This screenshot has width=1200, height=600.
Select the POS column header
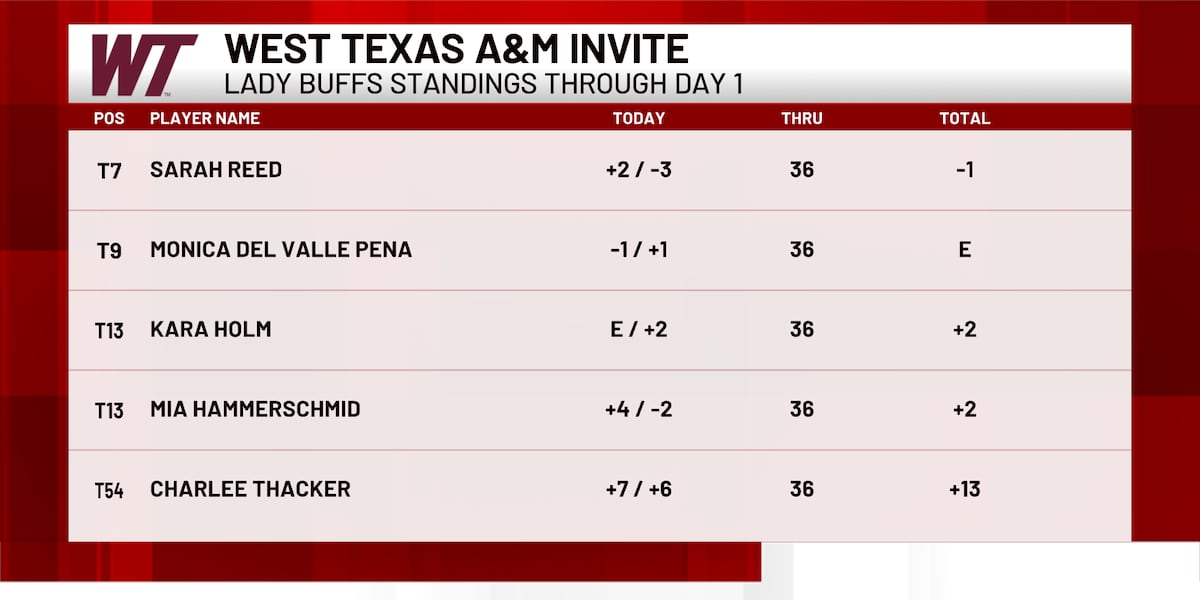coord(109,118)
